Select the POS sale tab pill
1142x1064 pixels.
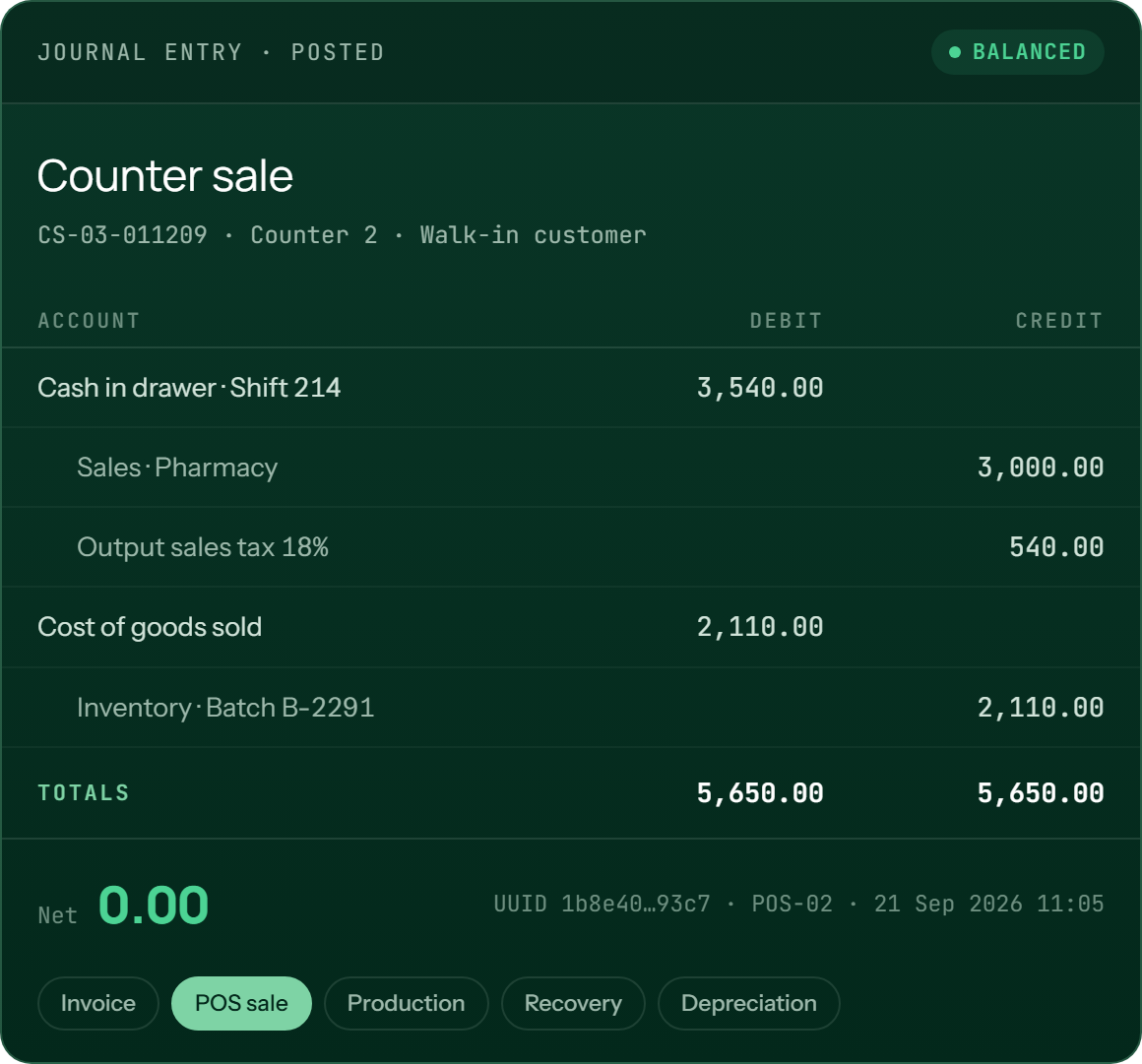(x=242, y=1004)
